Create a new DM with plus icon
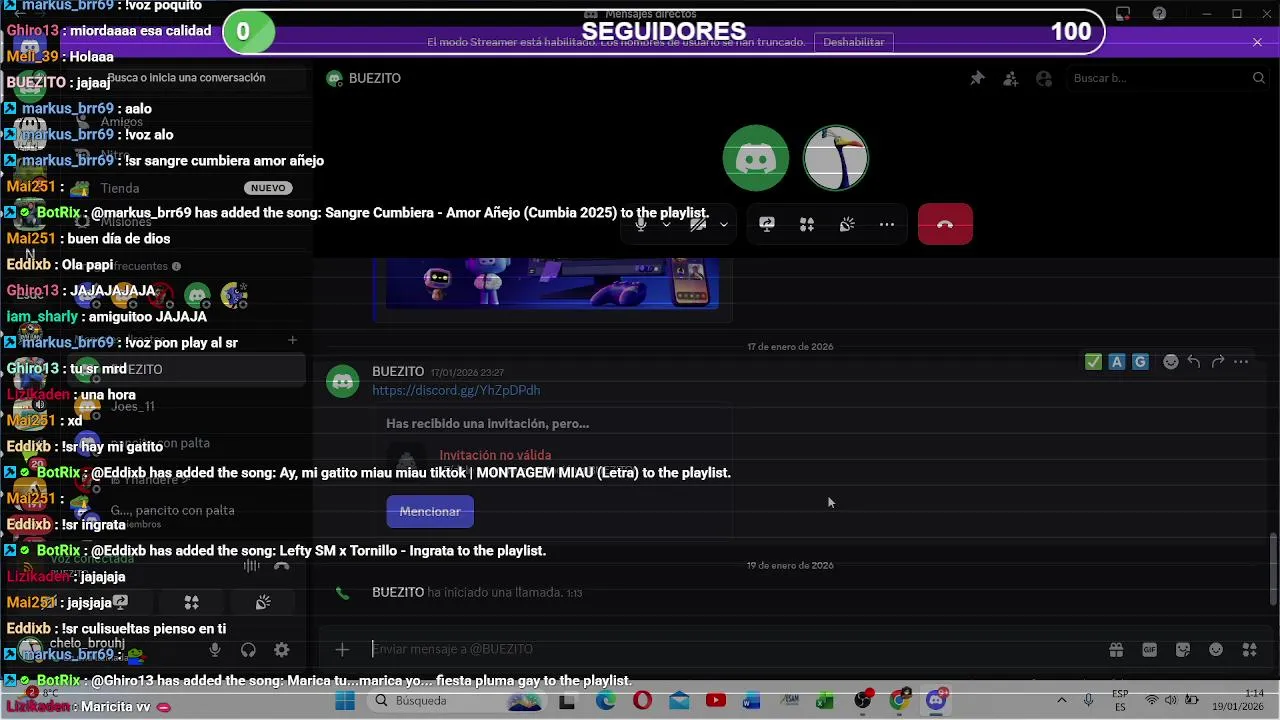1280x720 pixels. click(x=292, y=340)
